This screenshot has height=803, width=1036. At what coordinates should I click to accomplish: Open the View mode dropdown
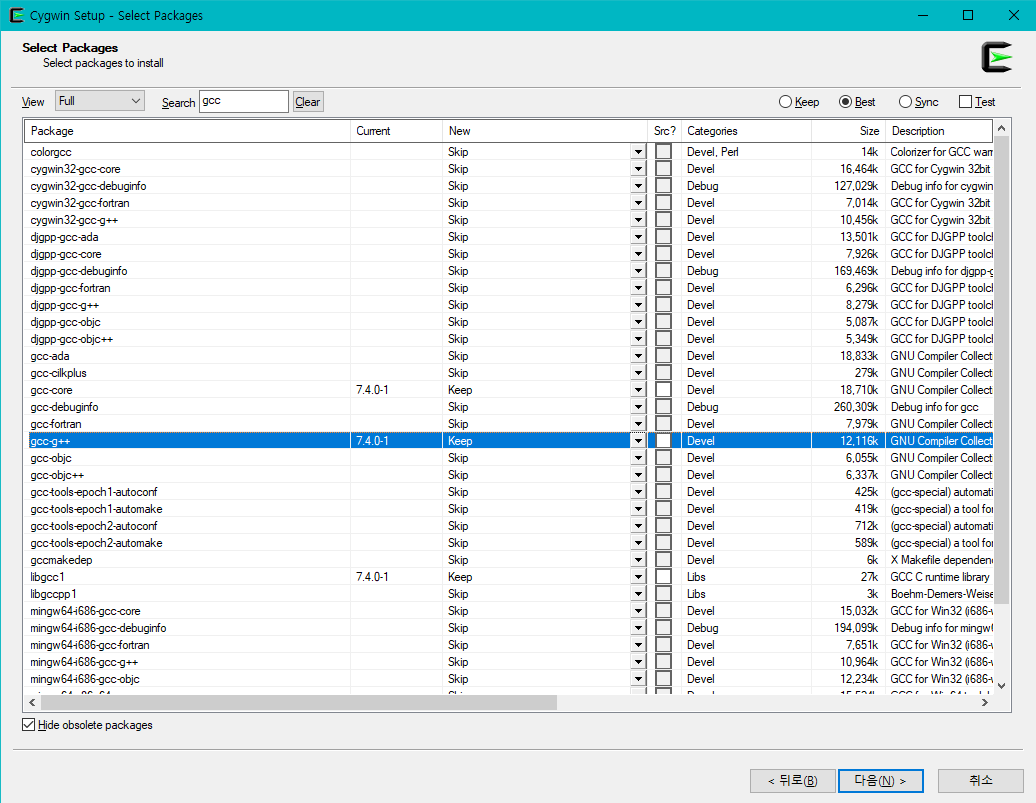100,101
